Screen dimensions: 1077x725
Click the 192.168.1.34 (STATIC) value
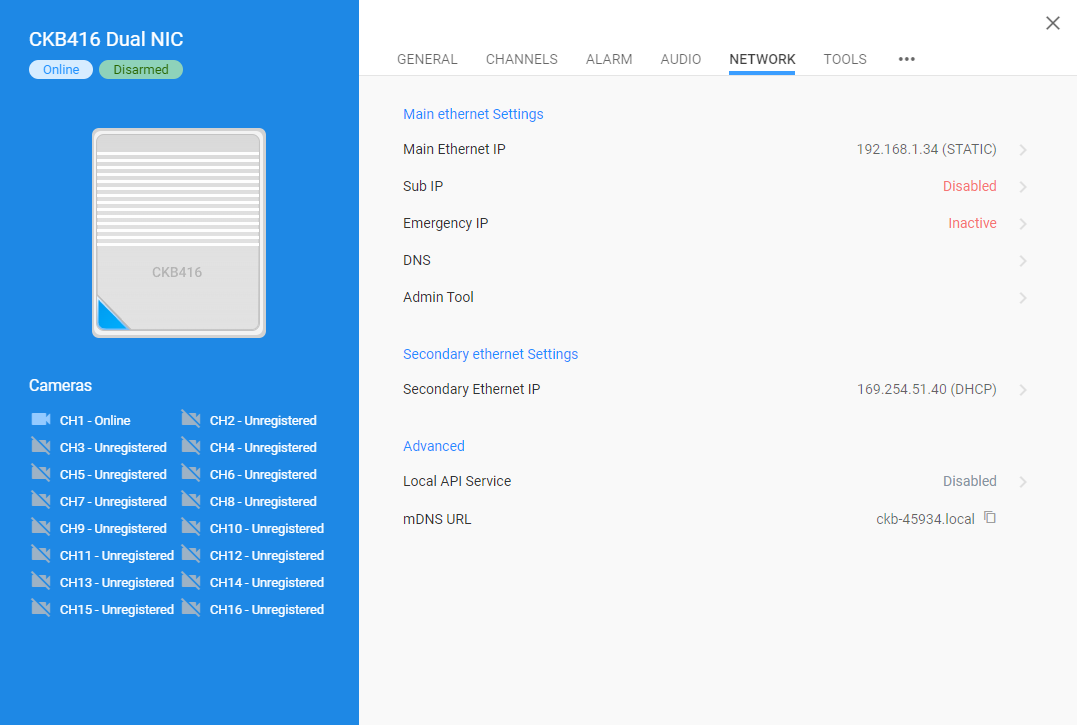pyautogui.click(x=927, y=149)
